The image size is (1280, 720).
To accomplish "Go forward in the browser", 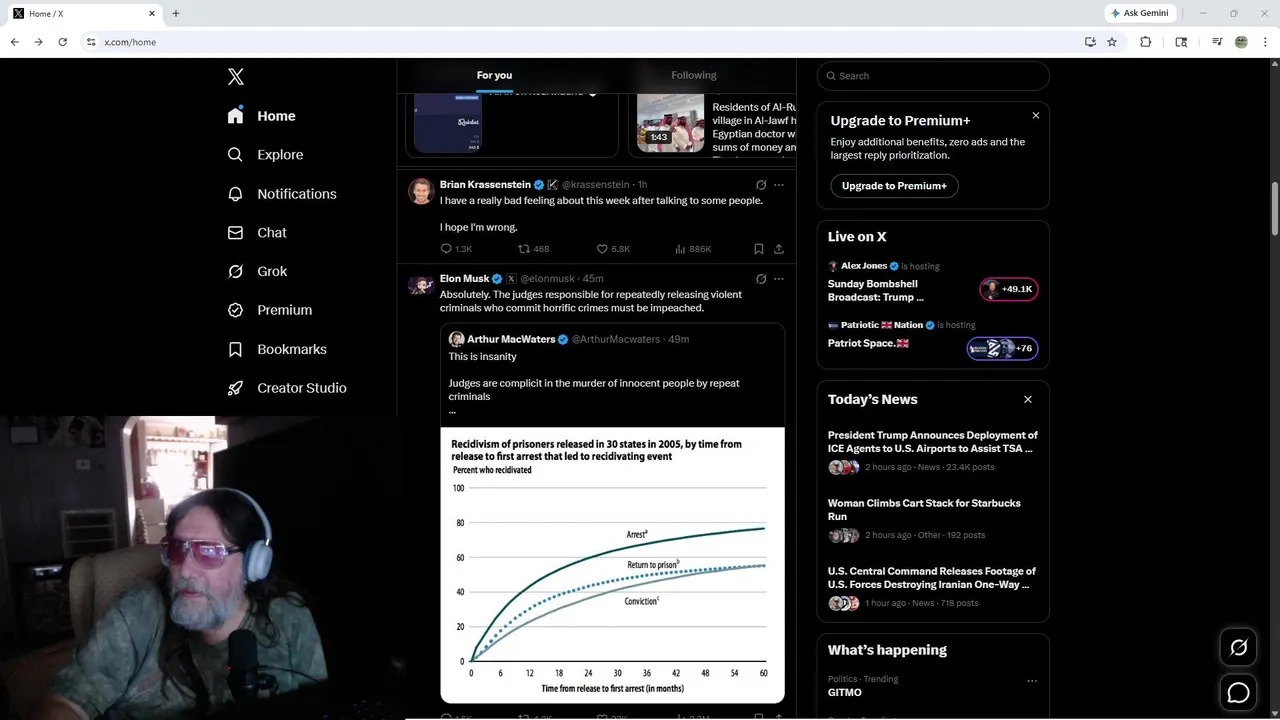I will point(38,42).
